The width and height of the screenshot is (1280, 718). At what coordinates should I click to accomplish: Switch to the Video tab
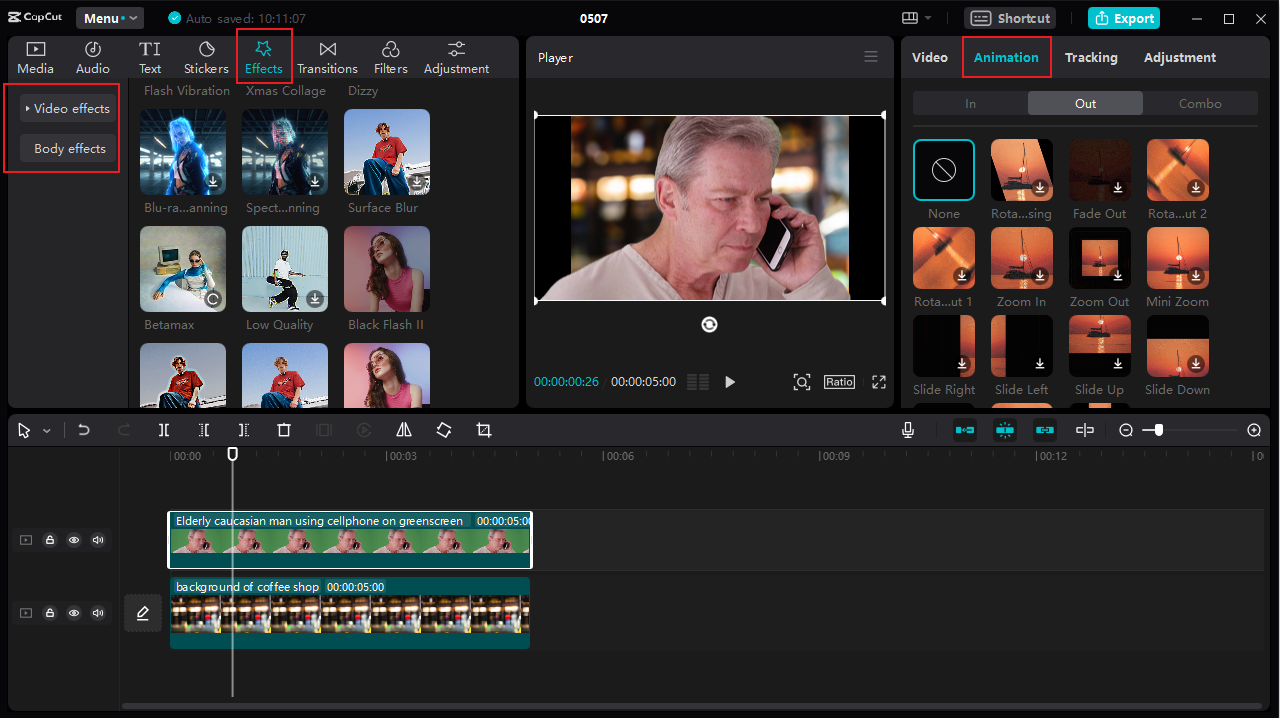pyautogui.click(x=930, y=57)
